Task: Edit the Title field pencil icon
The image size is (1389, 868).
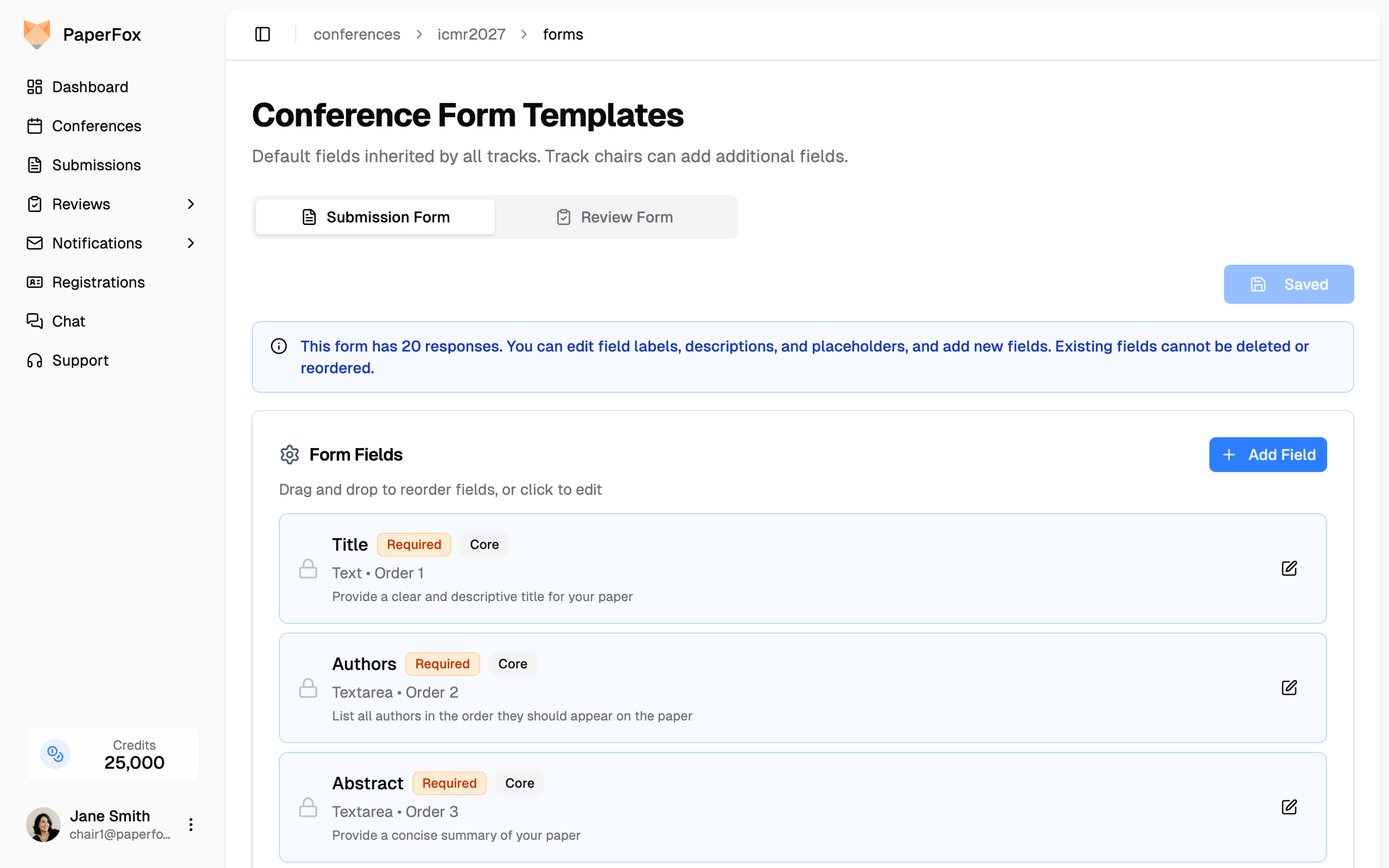Action: coord(1289,569)
